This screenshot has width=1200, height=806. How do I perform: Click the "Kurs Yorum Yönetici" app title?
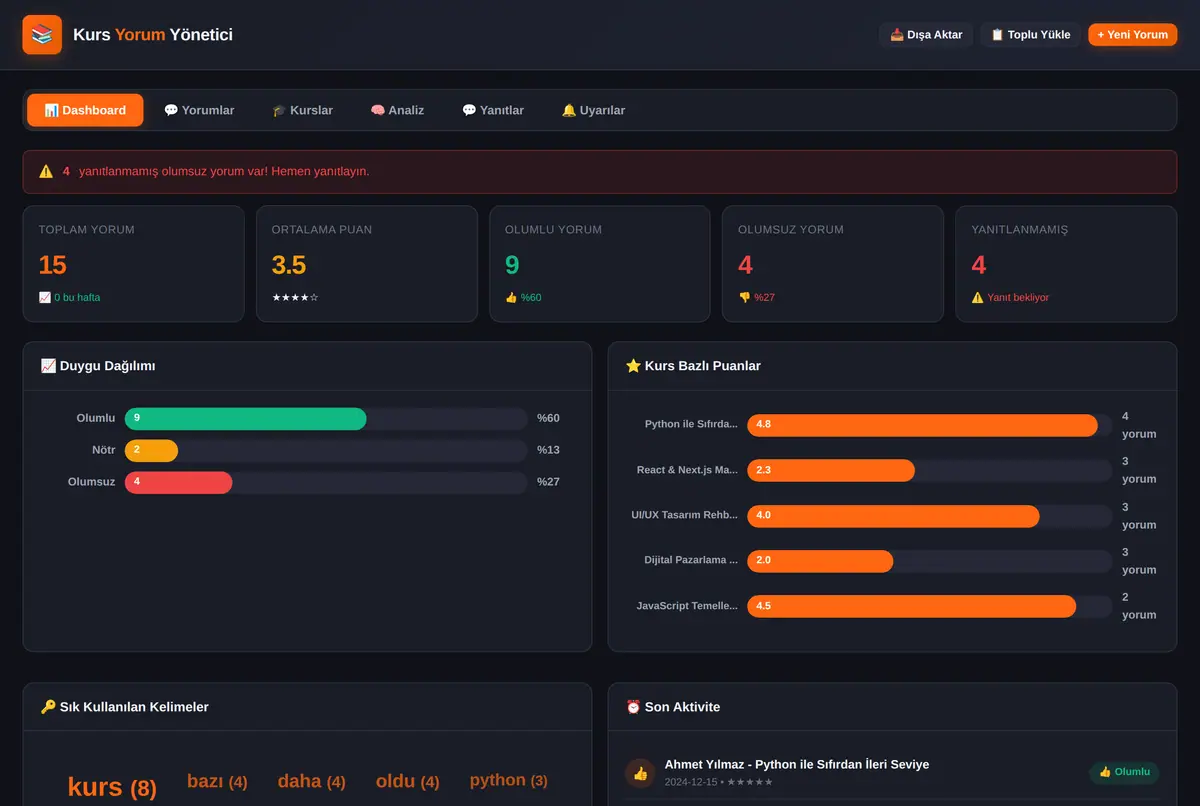tap(153, 35)
